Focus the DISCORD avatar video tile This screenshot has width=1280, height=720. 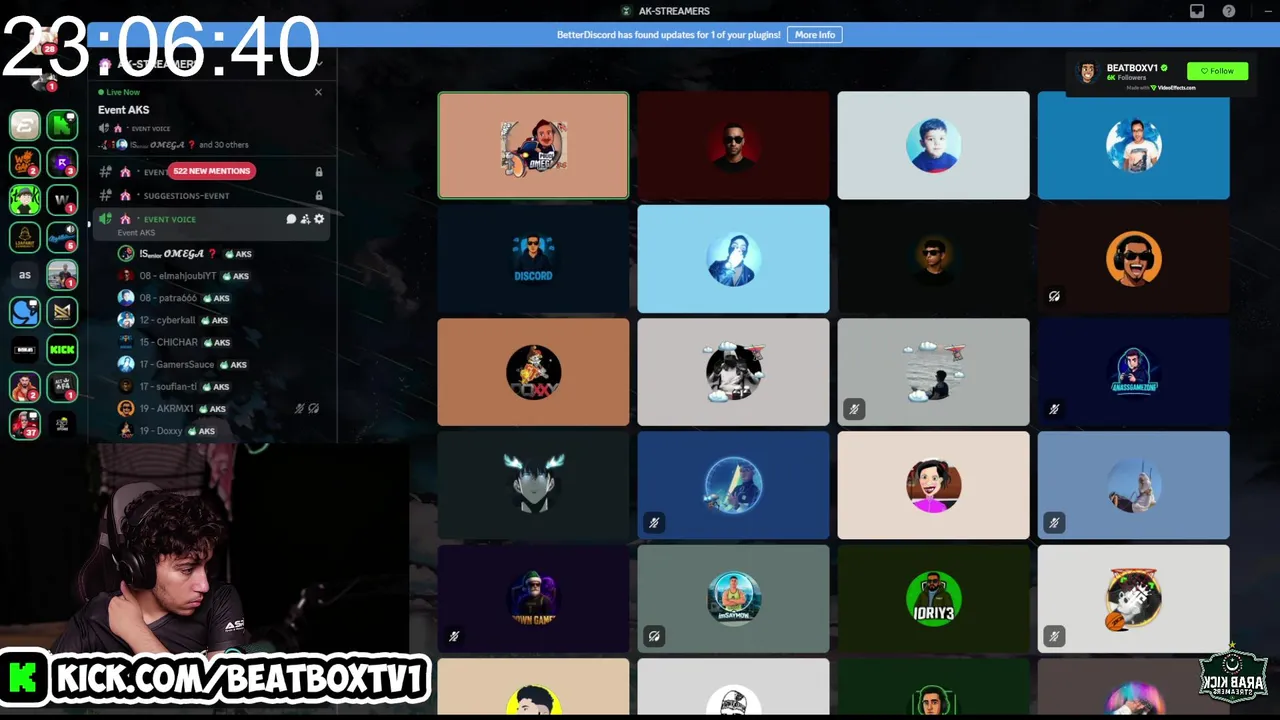click(x=533, y=259)
